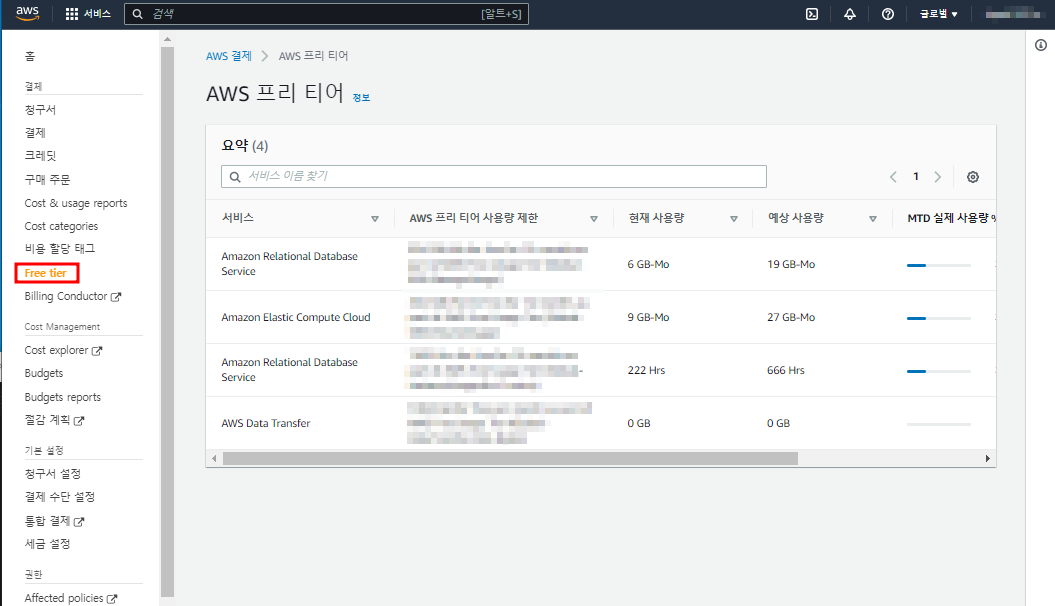Open the help question mark icon
The height and width of the screenshot is (606, 1055).
(x=888, y=14)
